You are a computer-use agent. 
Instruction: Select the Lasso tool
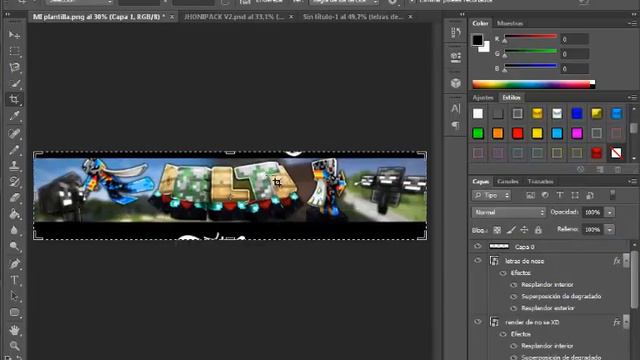pos(14,67)
